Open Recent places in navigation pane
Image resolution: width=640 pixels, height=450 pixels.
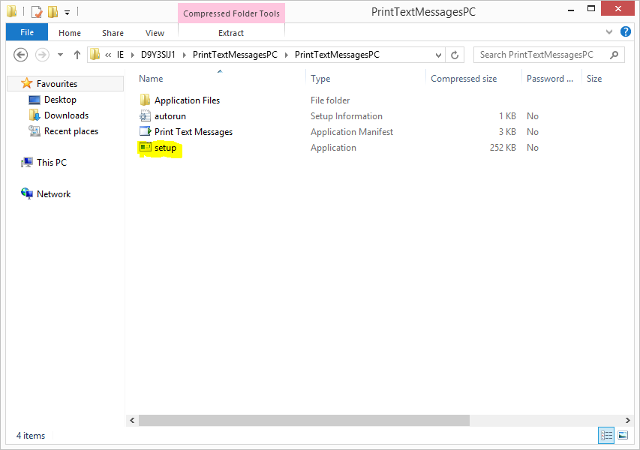(71, 131)
